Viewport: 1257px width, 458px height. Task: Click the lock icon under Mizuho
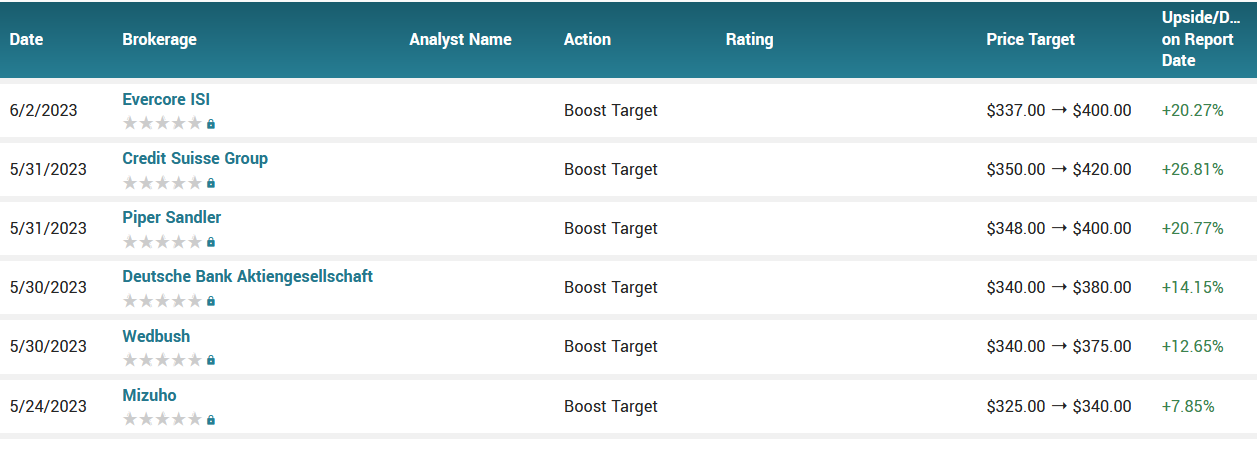[x=211, y=419]
